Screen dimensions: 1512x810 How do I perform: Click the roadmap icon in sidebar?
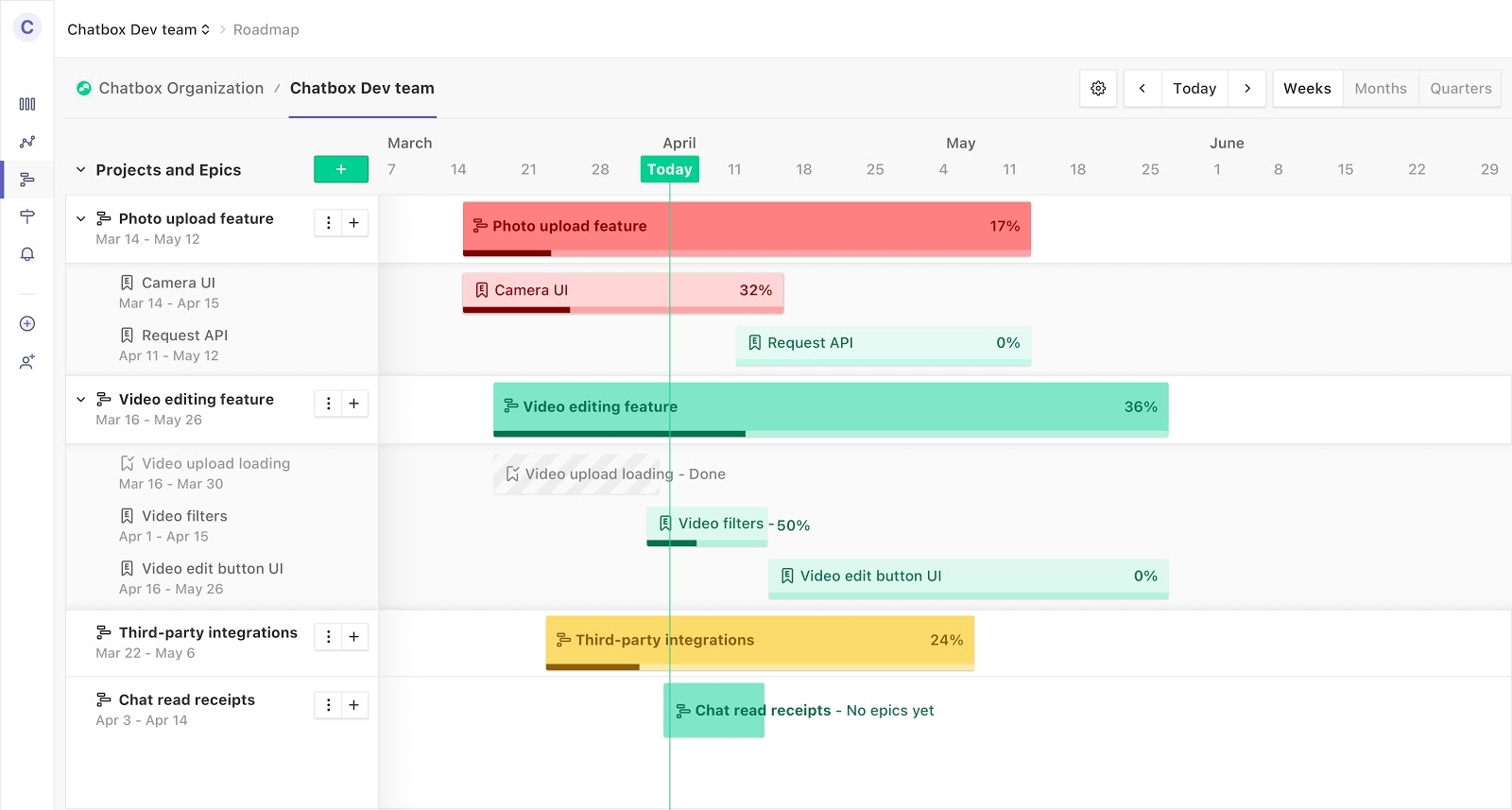coord(27,180)
